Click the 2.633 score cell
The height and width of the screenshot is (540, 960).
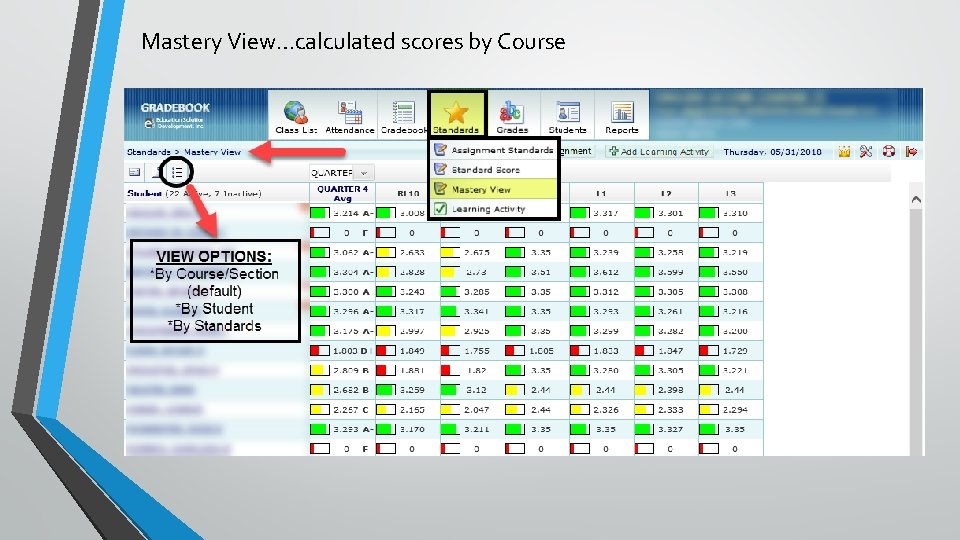408,252
